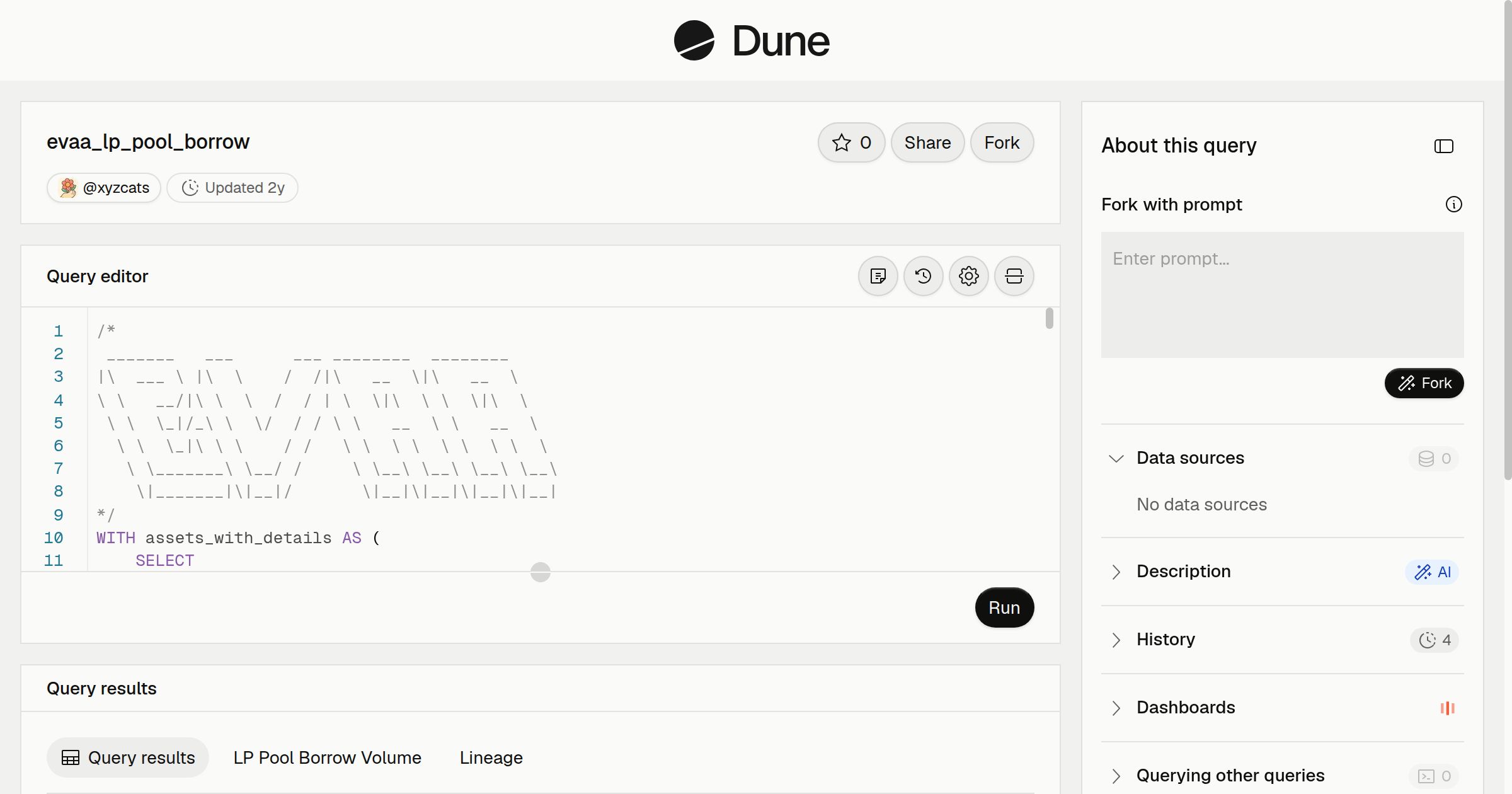Viewport: 1512px width, 794px height.
Task: Click the evaa_lp_pool_borrow query title
Action: point(148,142)
